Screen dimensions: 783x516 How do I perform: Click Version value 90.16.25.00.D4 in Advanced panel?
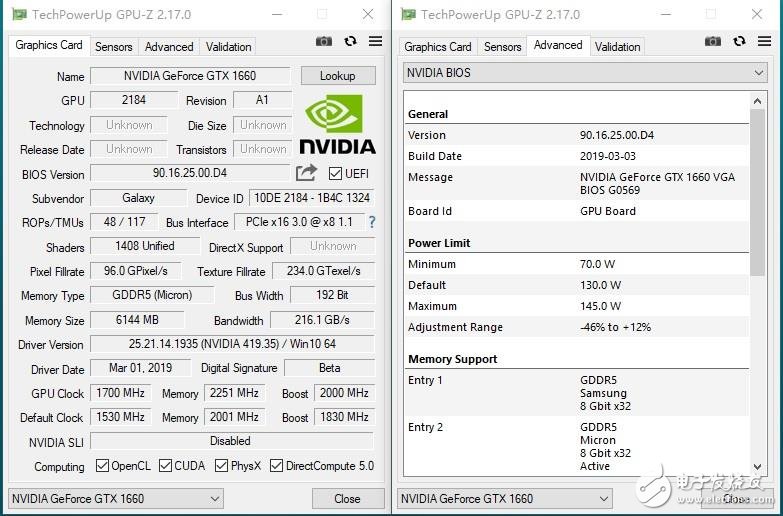(x=617, y=135)
